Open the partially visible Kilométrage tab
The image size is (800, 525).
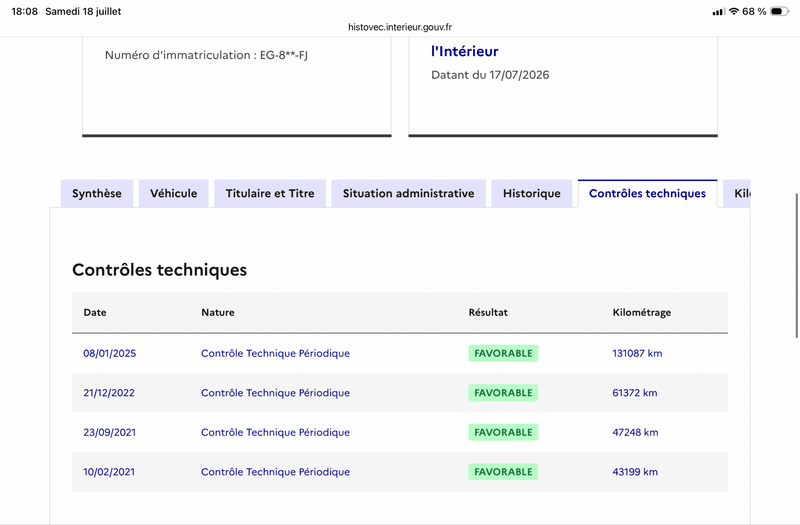click(737, 193)
